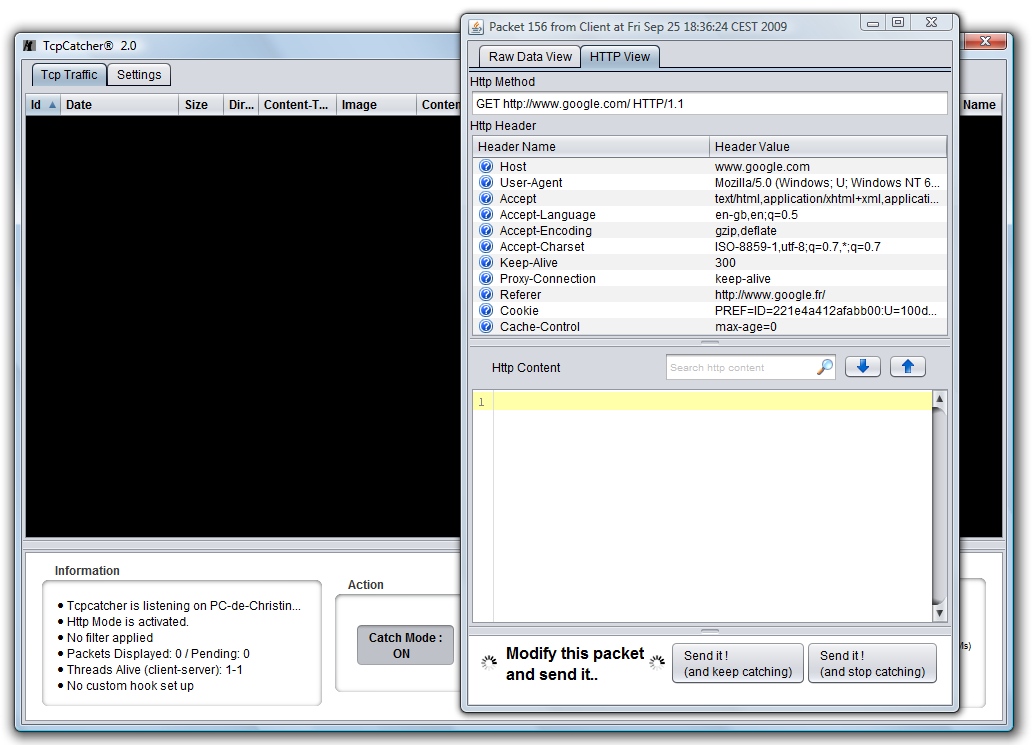Click TcpCatcher app icon in title bar

29,46
